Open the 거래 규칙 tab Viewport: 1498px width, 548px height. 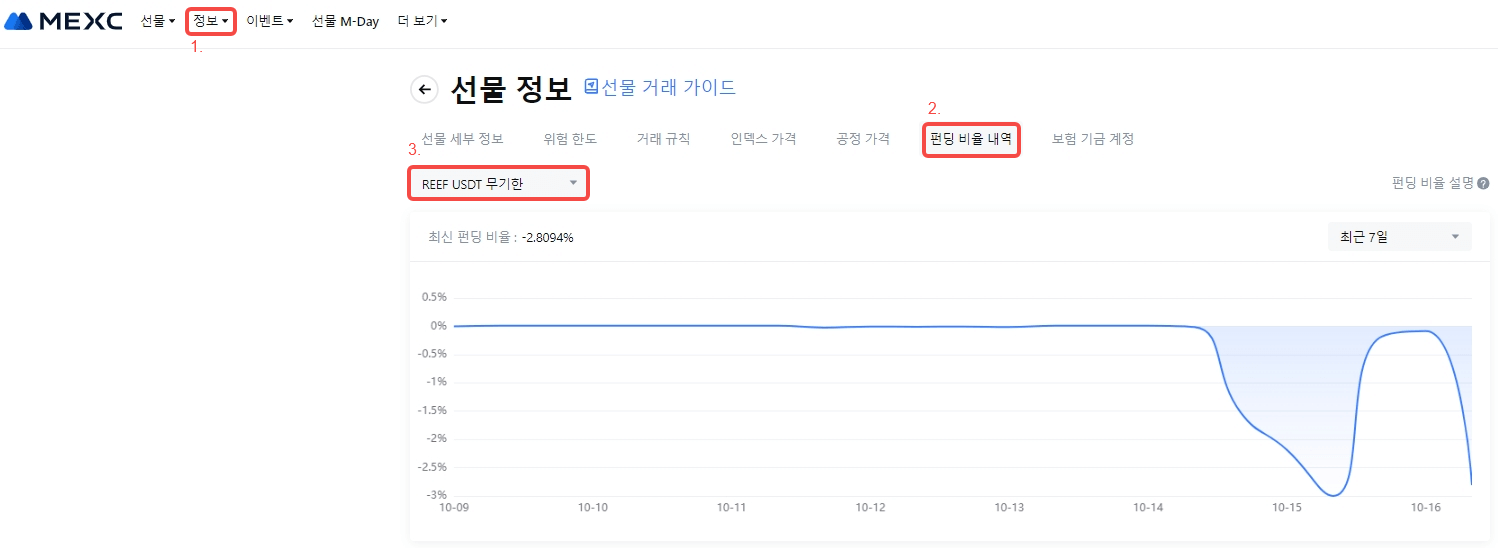[663, 139]
